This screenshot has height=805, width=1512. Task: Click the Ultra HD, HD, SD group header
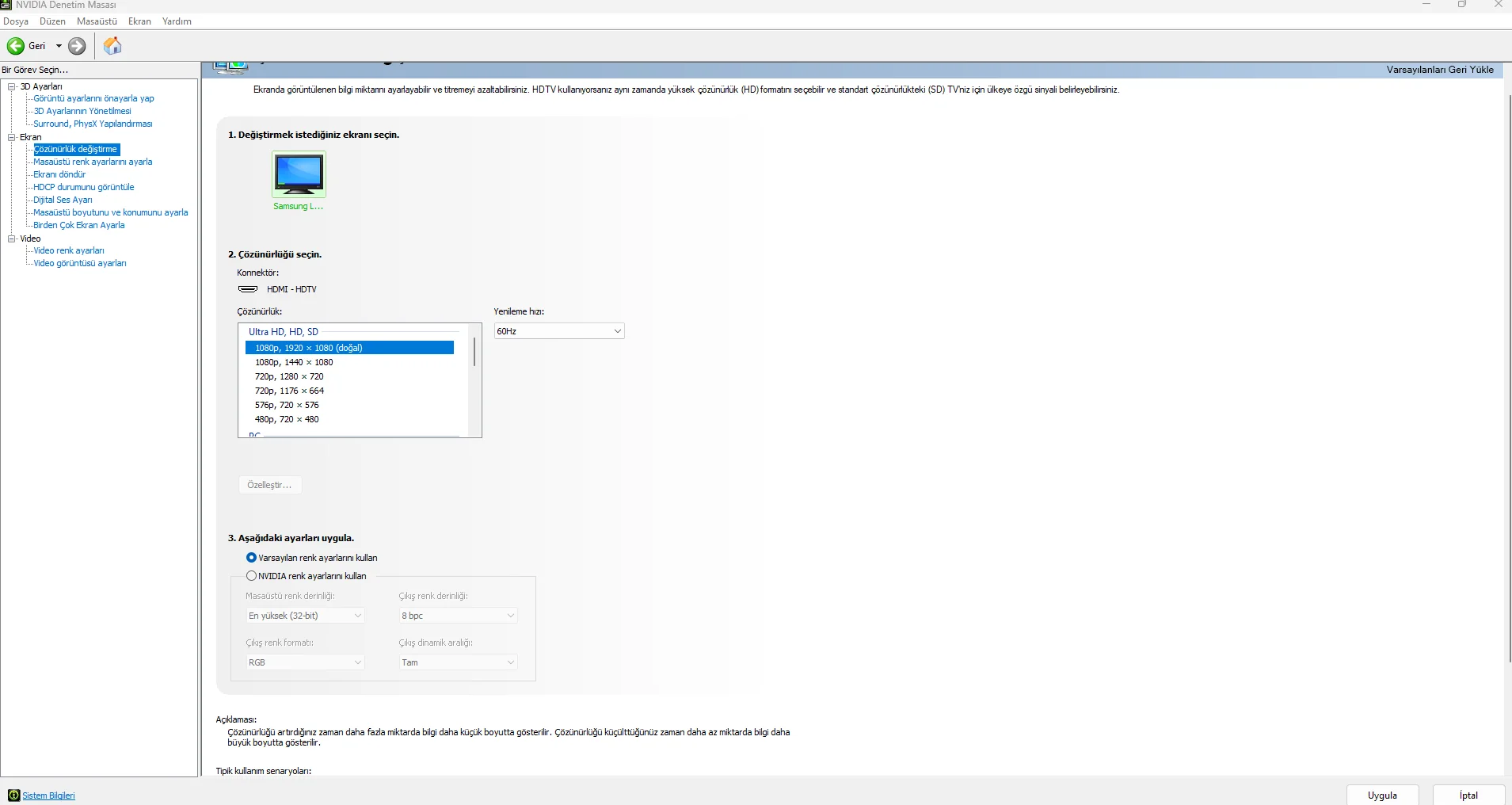pyautogui.click(x=284, y=332)
